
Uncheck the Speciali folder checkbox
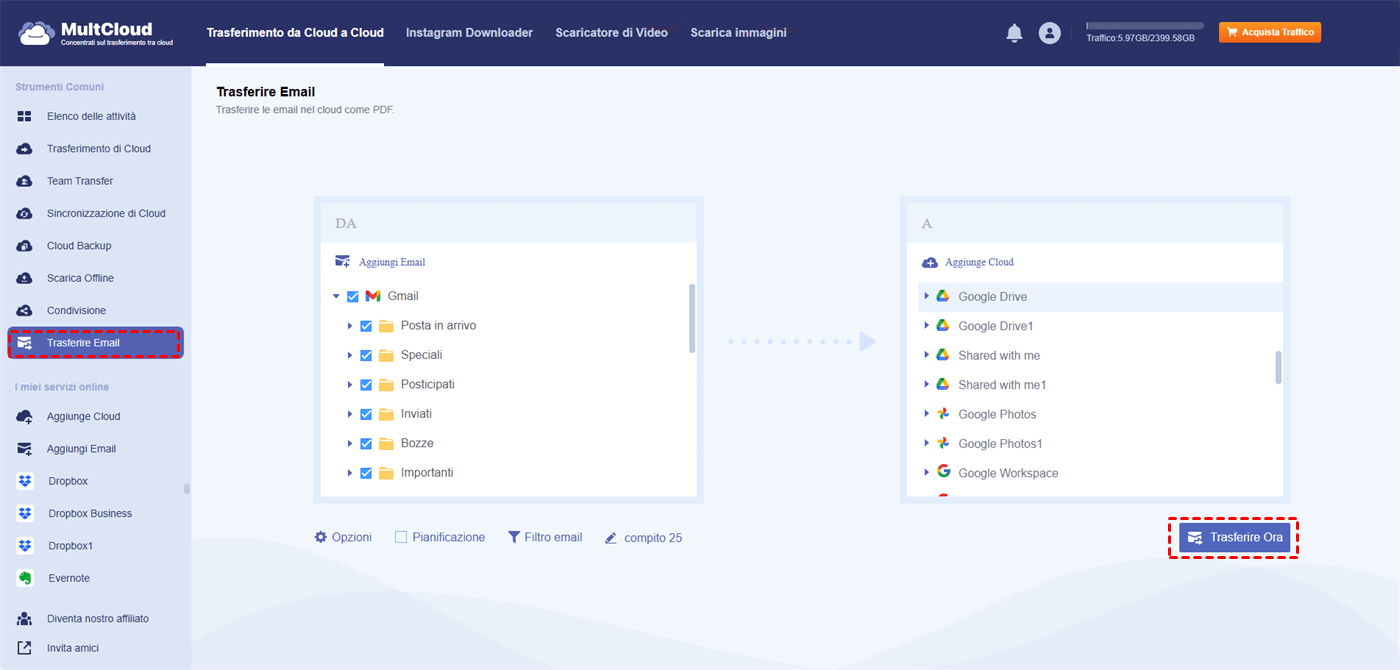point(366,355)
